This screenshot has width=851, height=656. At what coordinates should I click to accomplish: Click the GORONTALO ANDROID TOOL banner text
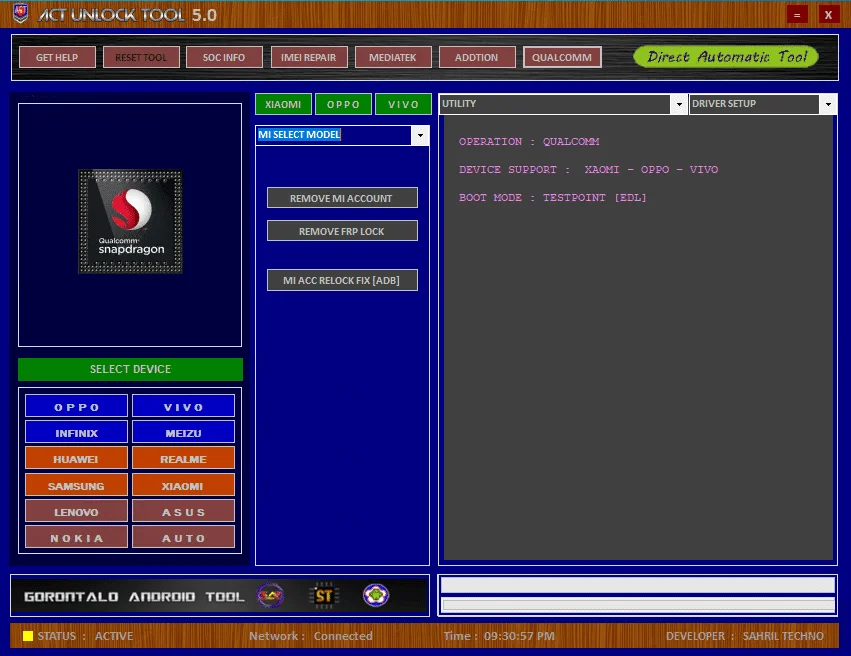coord(134,596)
